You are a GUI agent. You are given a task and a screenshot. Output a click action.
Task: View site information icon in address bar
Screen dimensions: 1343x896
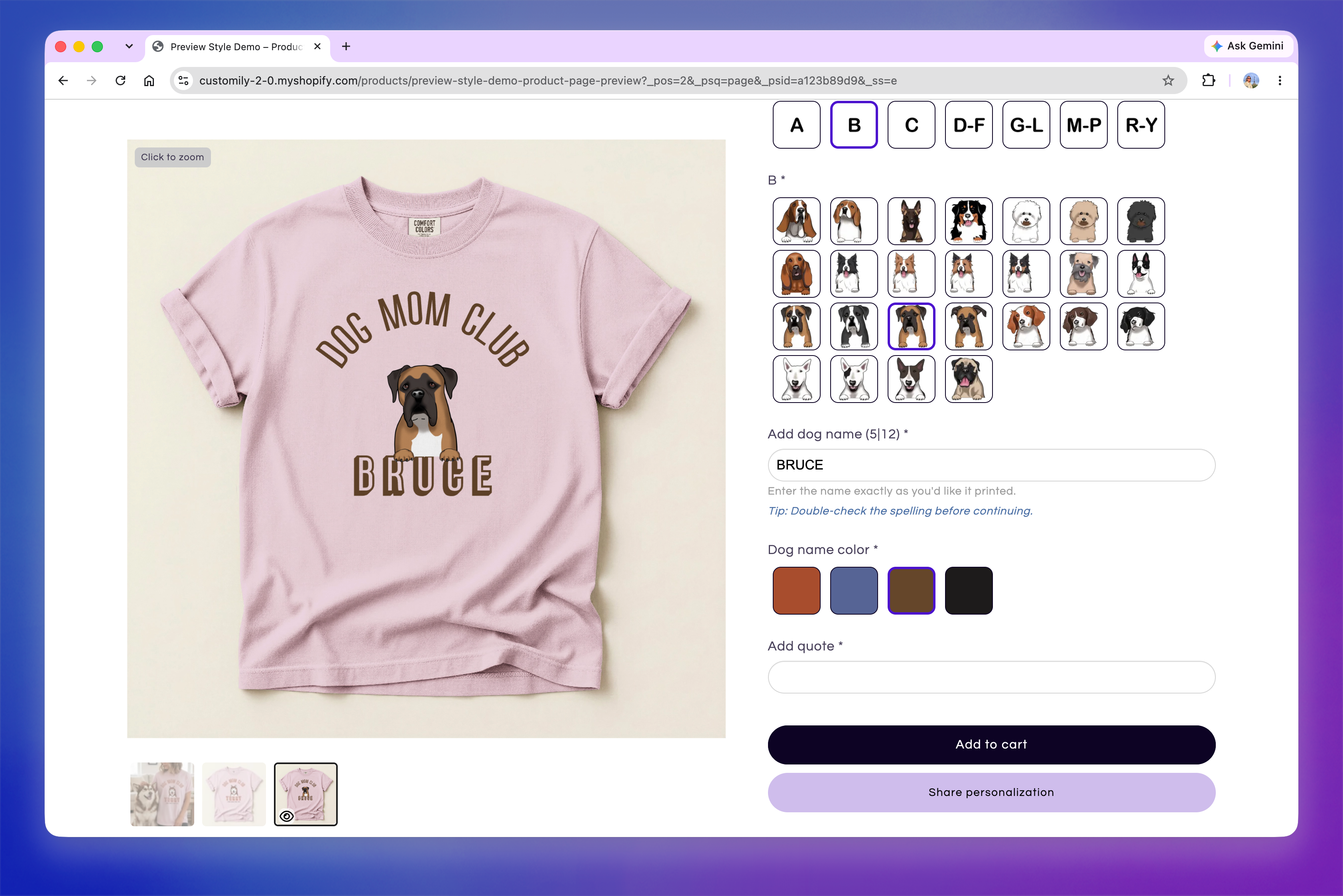click(x=183, y=81)
